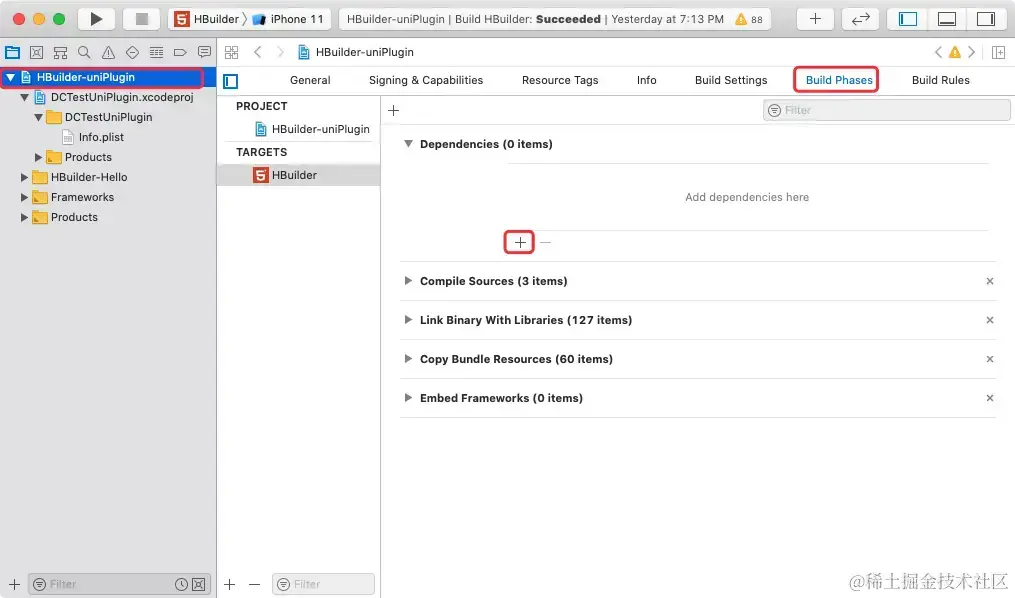Collapse DCTestUniPlugin.xcodeproj in the navigator
This screenshot has width=1015, height=598.
(25, 98)
